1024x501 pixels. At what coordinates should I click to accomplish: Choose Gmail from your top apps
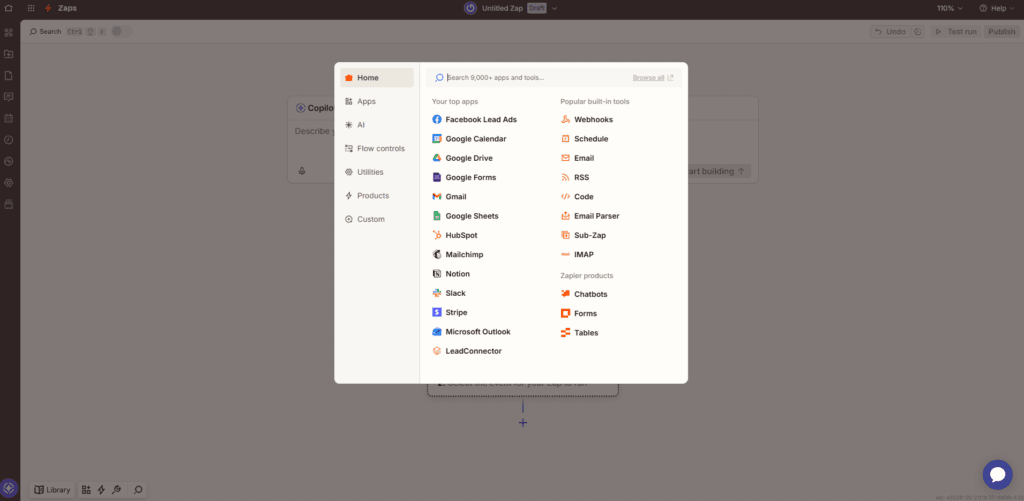(x=449, y=197)
